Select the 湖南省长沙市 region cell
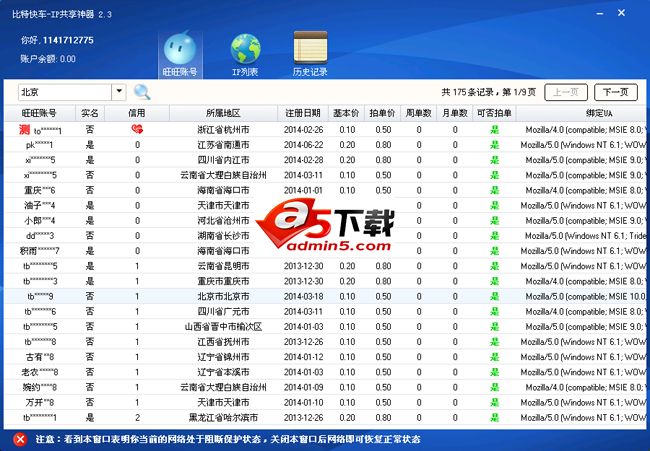 (x=223, y=236)
